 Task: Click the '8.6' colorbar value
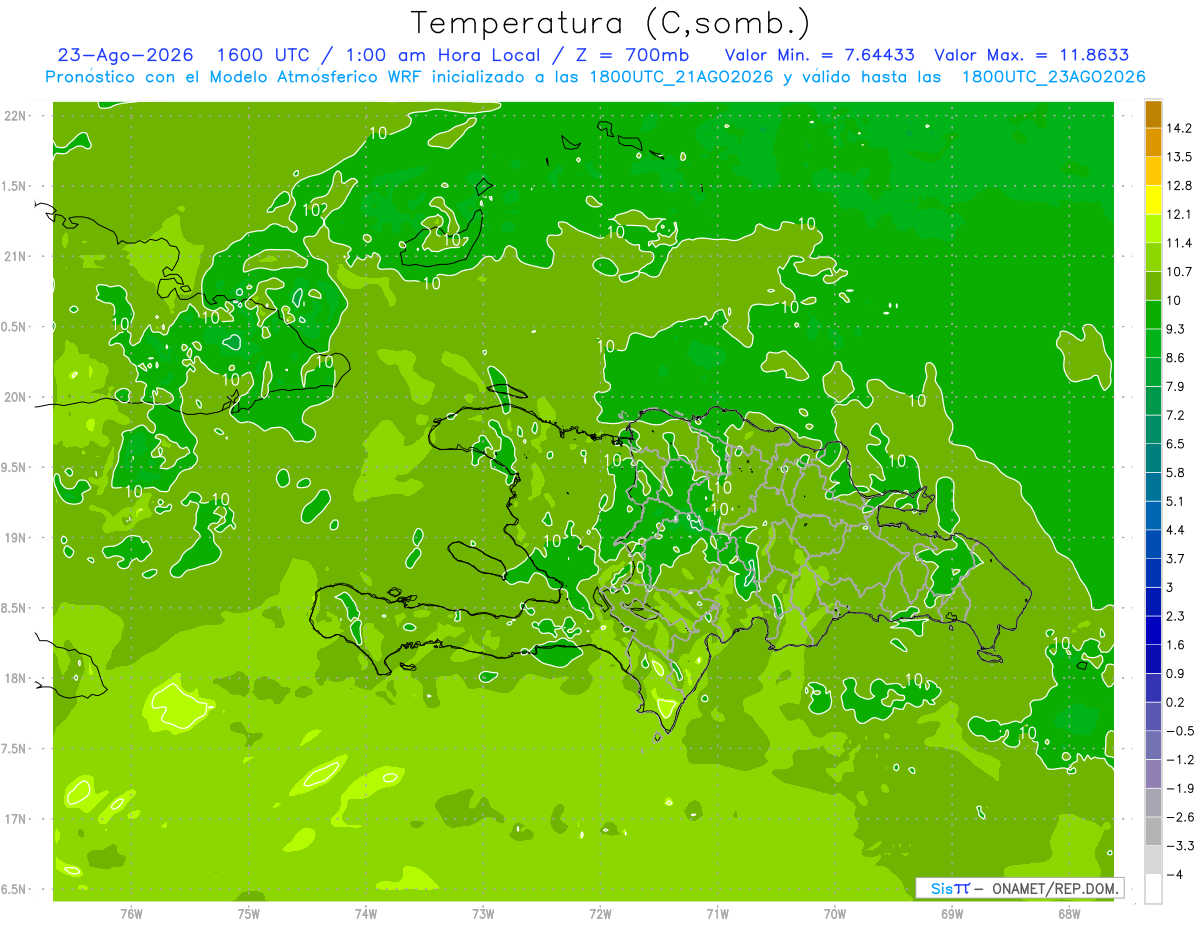click(x=1177, y=358)
